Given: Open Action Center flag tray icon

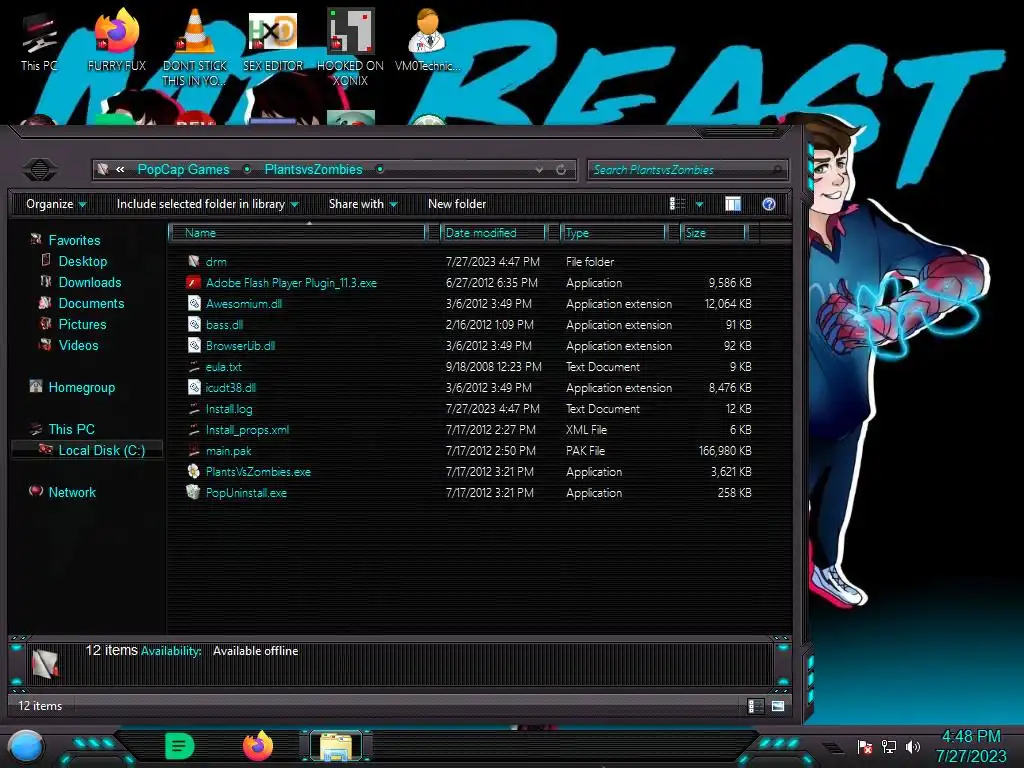Looking at the screenshot, I should click(865, 746).
